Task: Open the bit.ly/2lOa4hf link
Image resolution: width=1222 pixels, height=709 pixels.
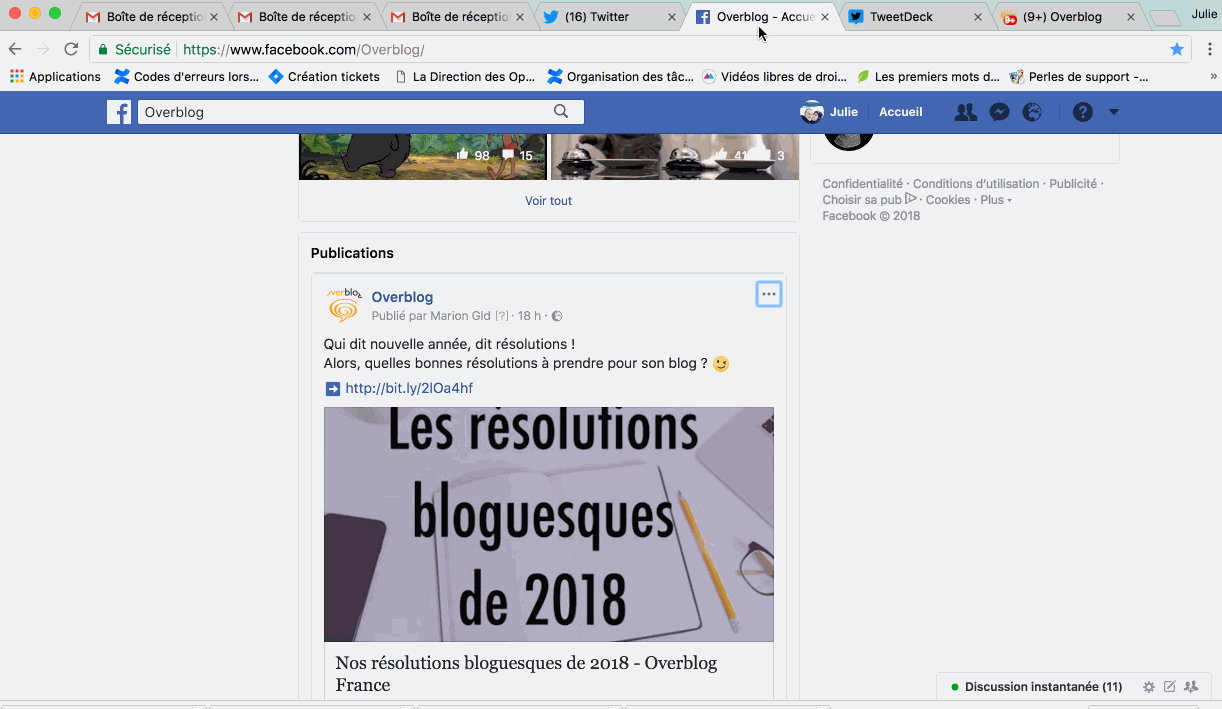Action: [409, 388]
